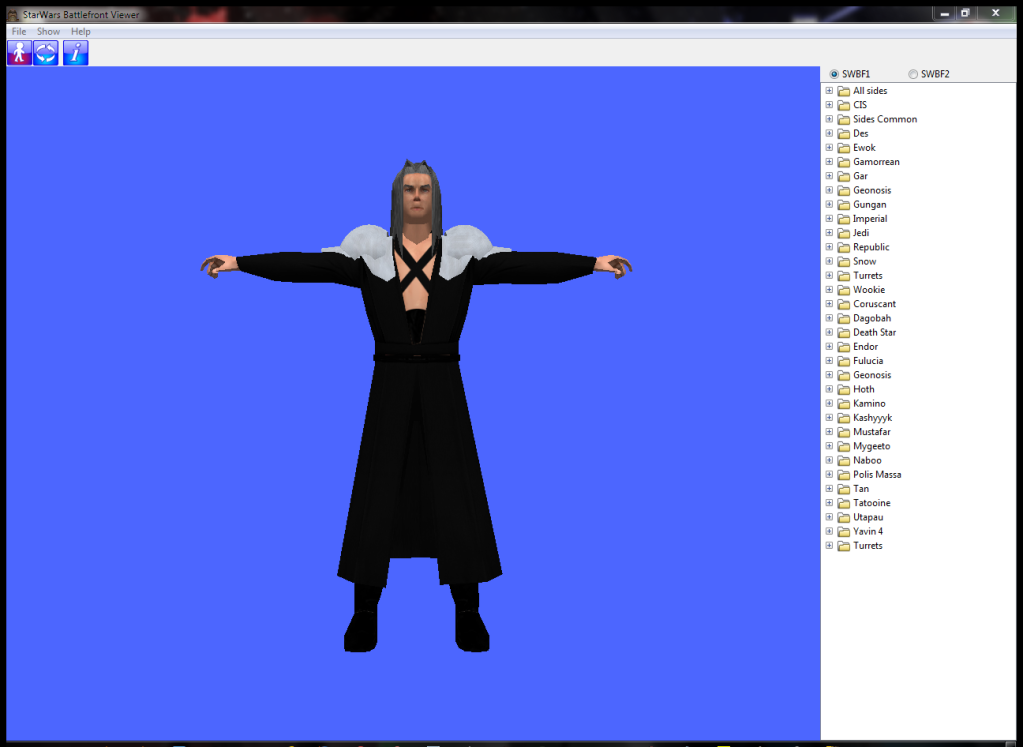Close the Battlefront Viewer window

pos(996,13)
